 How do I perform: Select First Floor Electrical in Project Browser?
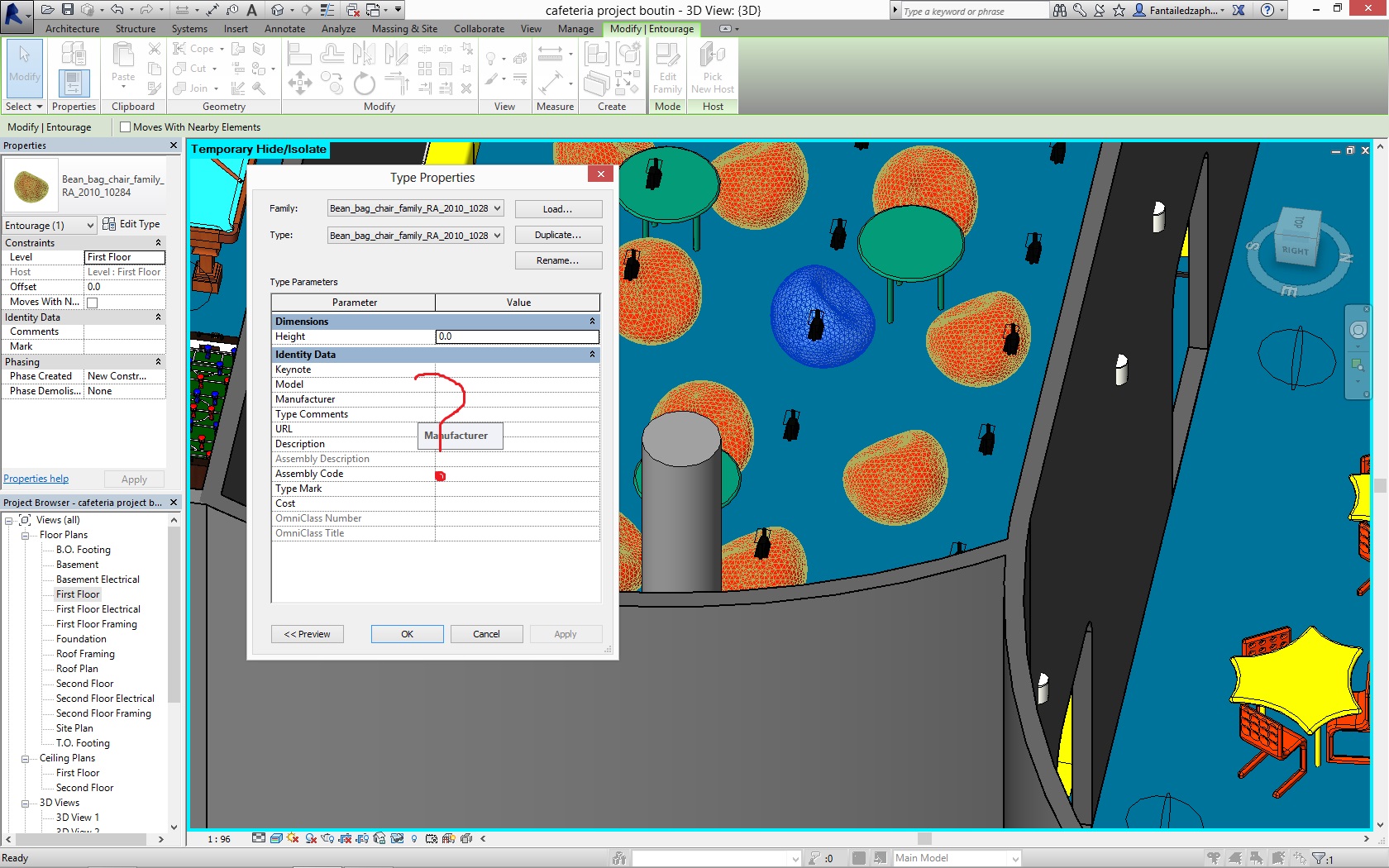[x=98, y=610]
